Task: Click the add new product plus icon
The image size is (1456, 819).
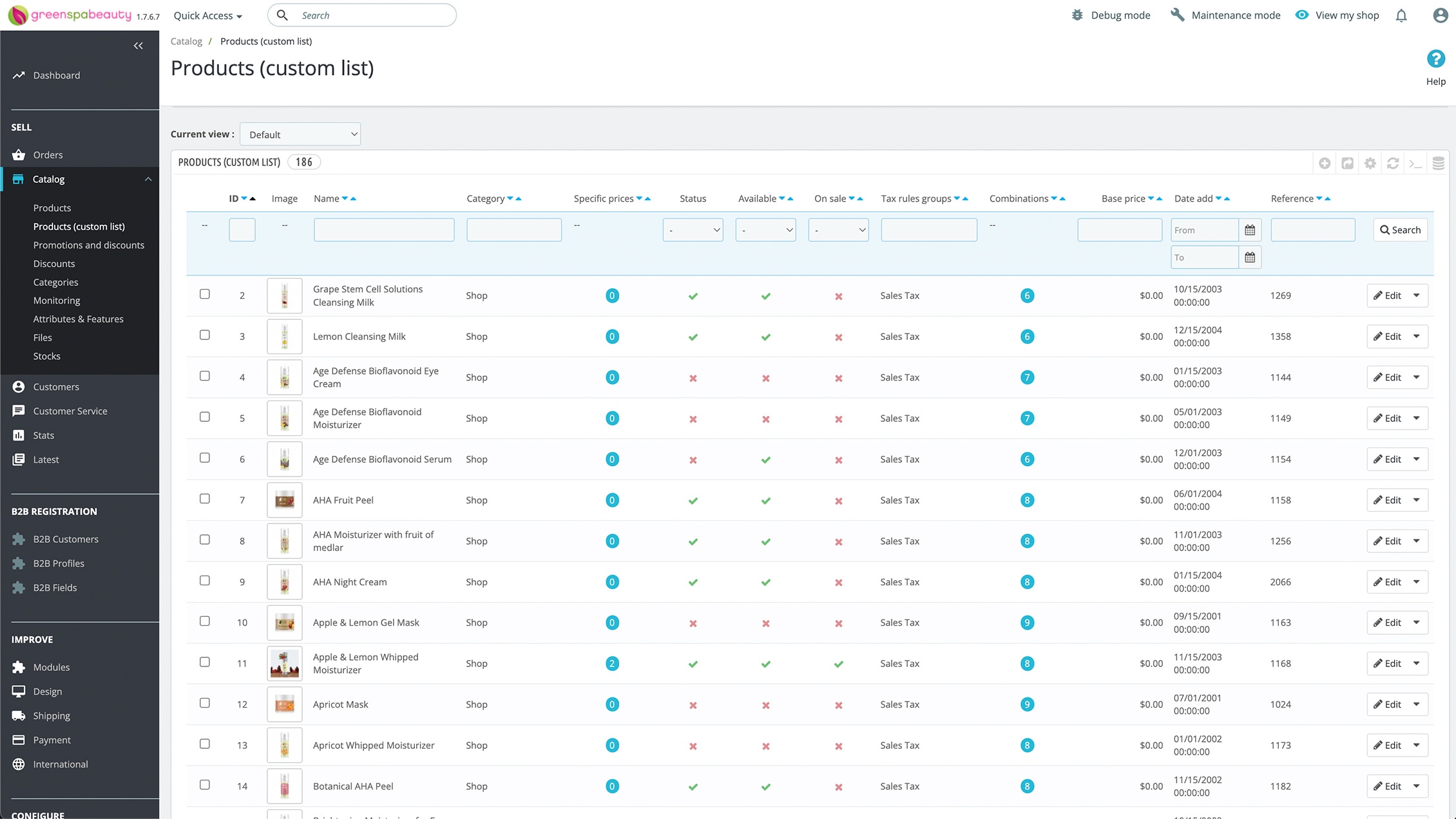Action: pyautogui.click(x=1325, y=164)
